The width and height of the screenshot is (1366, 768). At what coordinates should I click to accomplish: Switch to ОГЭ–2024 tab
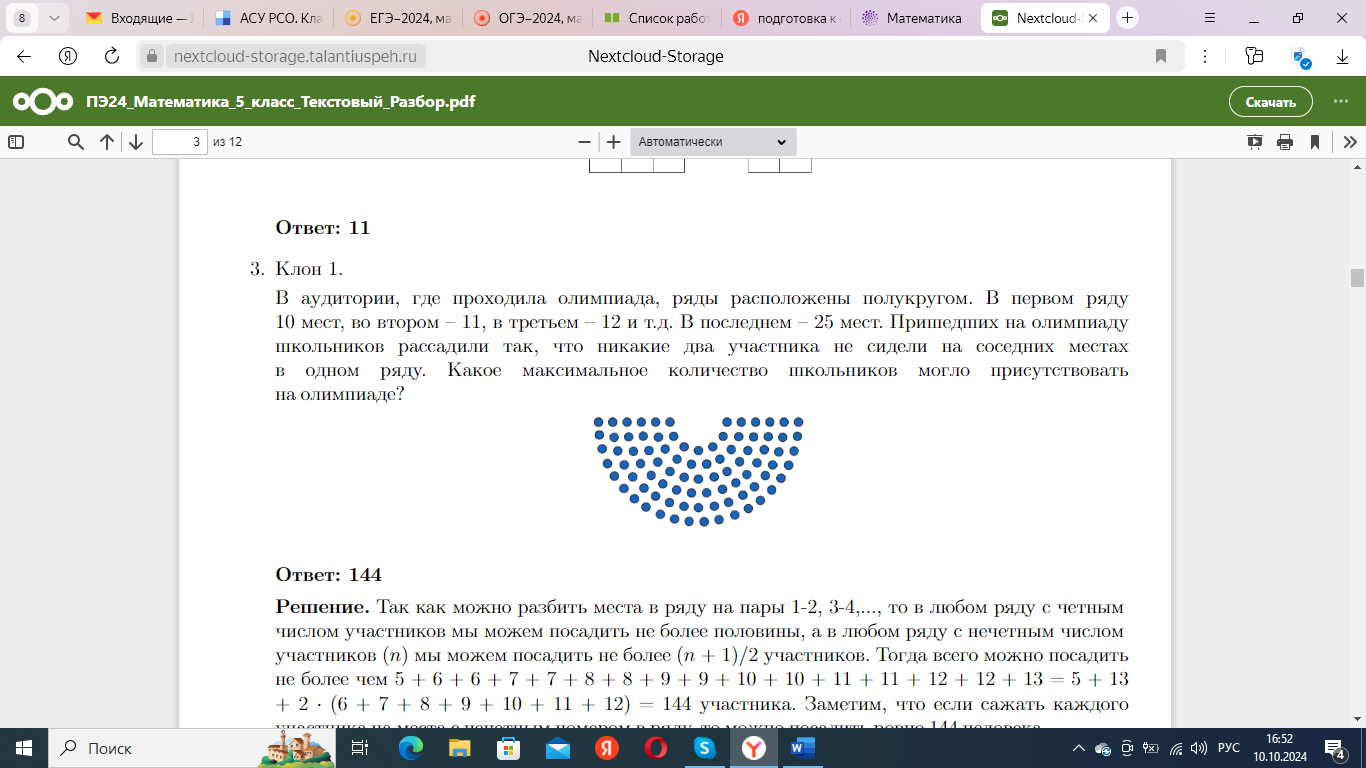pos(527,18)
